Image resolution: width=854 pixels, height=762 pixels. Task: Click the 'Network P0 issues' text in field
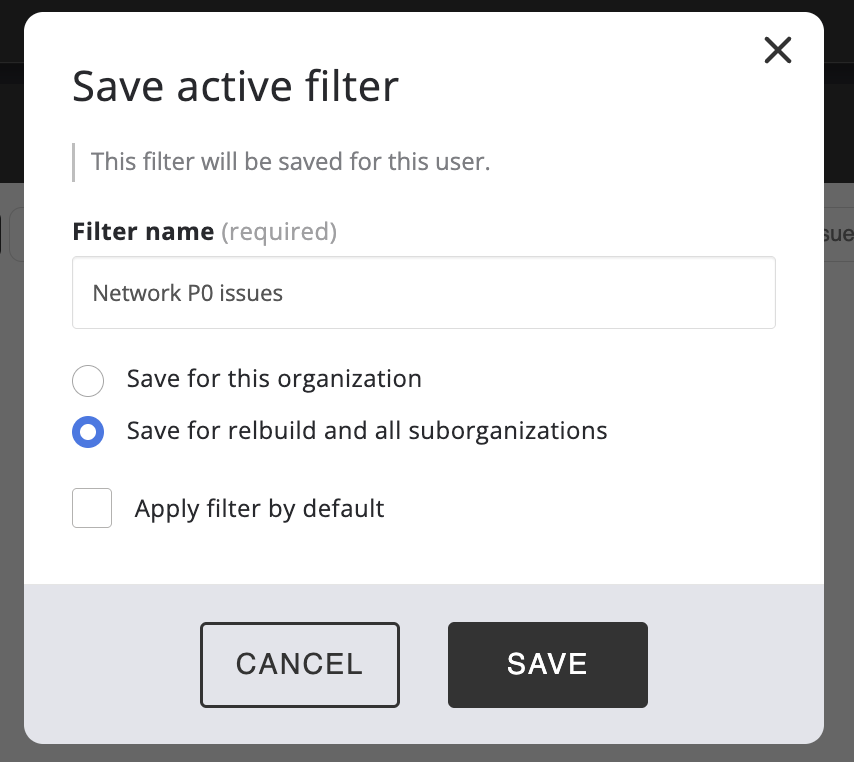coord(188,293)
